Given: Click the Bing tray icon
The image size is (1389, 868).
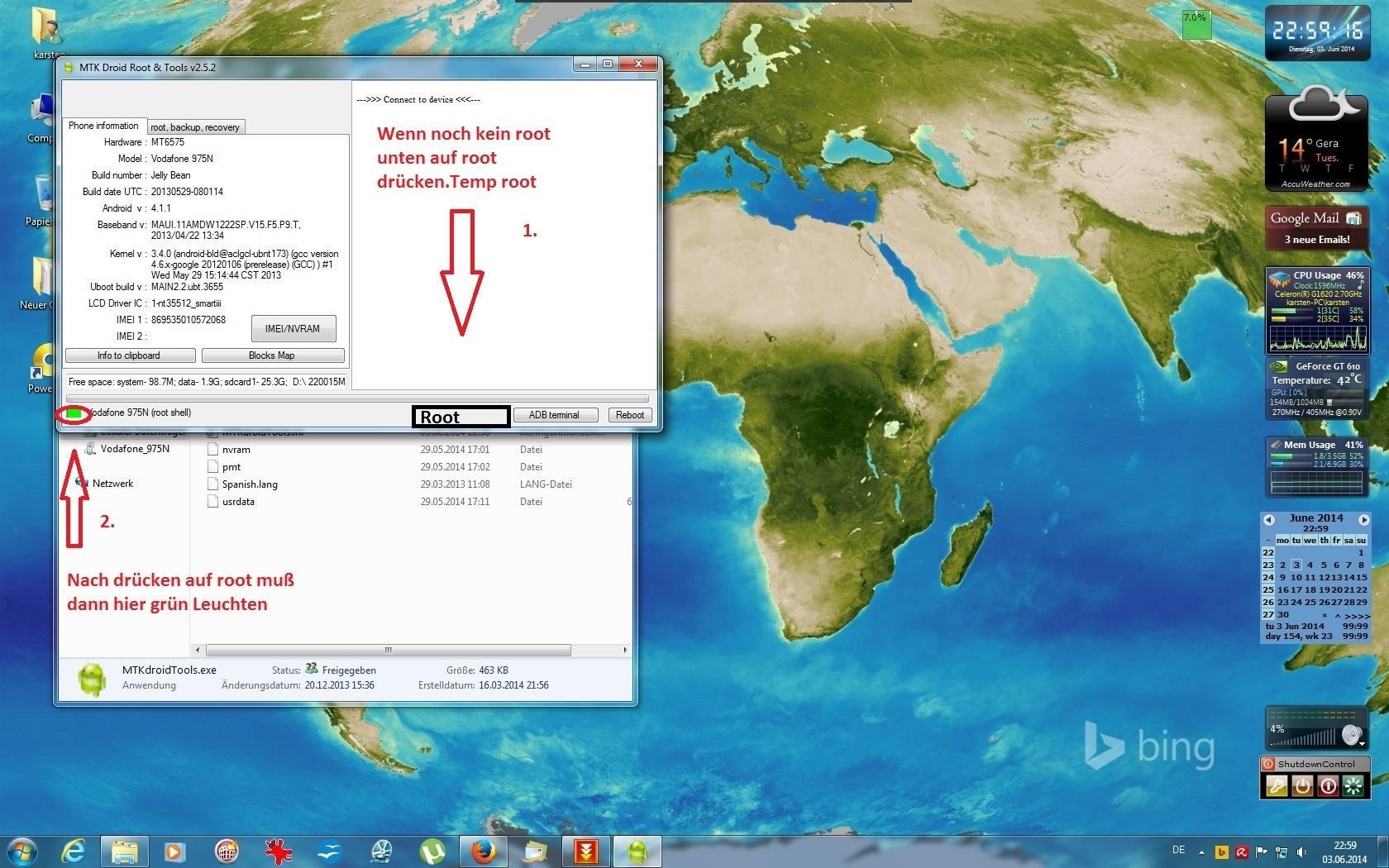Looking at the screenshot, I should click(x=1221, y=851).
